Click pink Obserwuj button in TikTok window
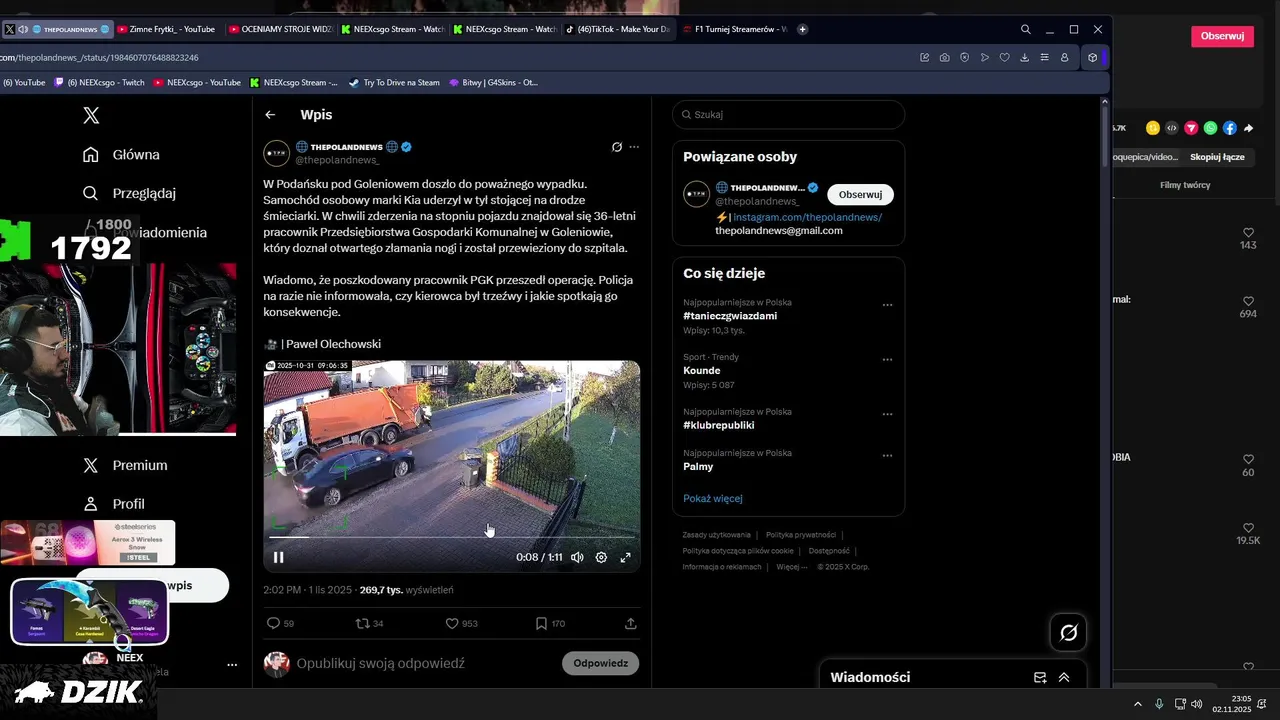The height and width of the screenshot is (720, 1280). 1222,36
